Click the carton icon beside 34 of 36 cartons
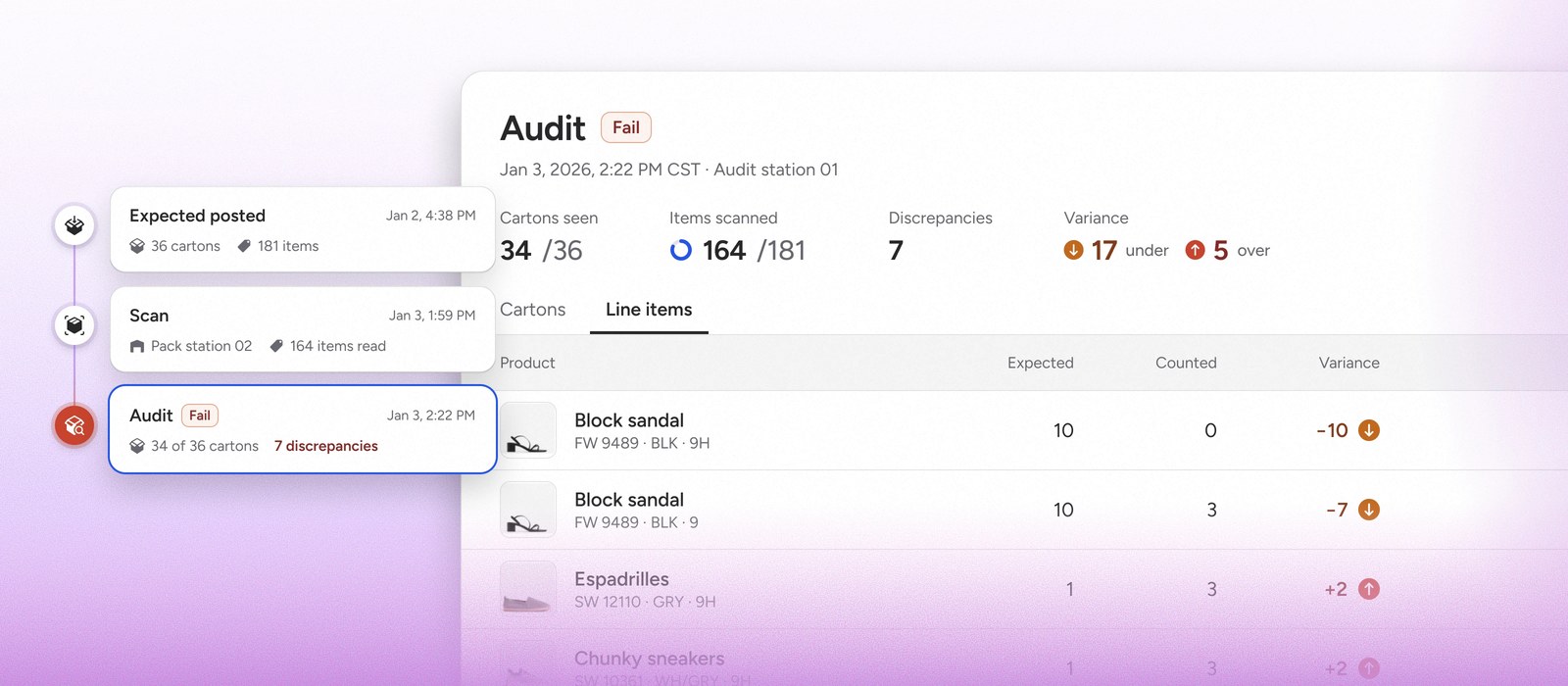This screenshot has height=686, width=1568. (x=137, y=446)
